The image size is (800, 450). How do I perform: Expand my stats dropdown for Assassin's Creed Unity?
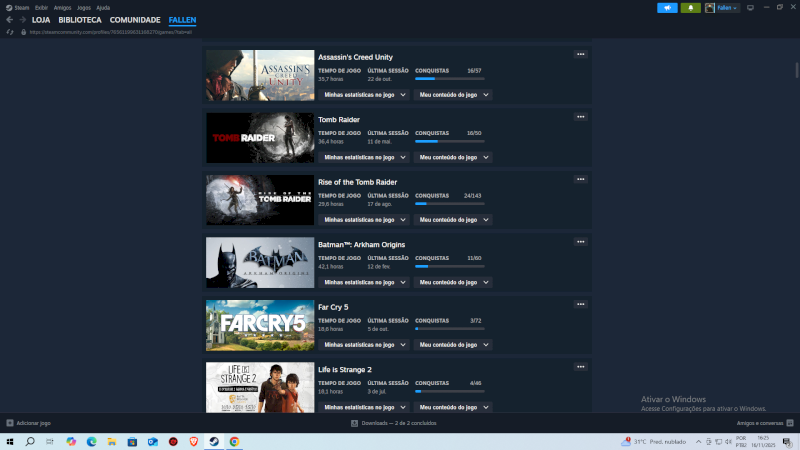(364, 95)
